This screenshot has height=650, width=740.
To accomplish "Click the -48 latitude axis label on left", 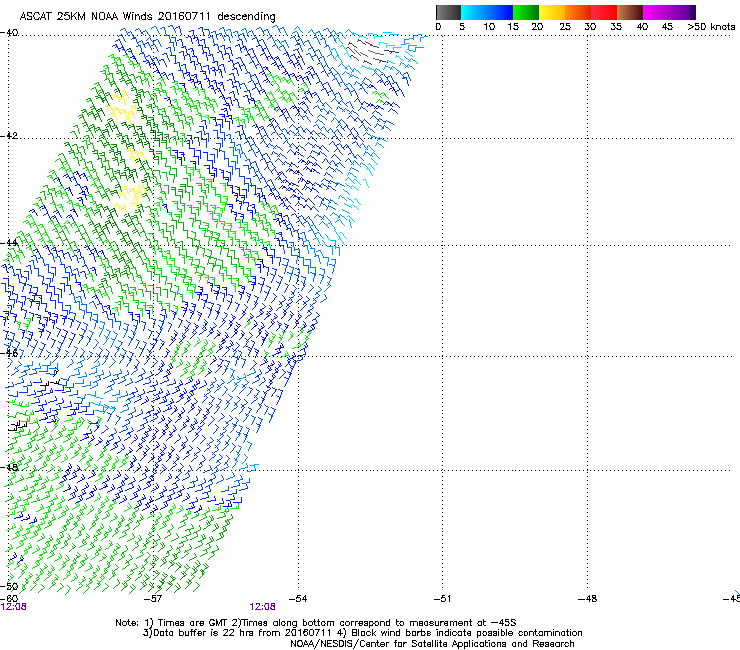I will (9, 467).
